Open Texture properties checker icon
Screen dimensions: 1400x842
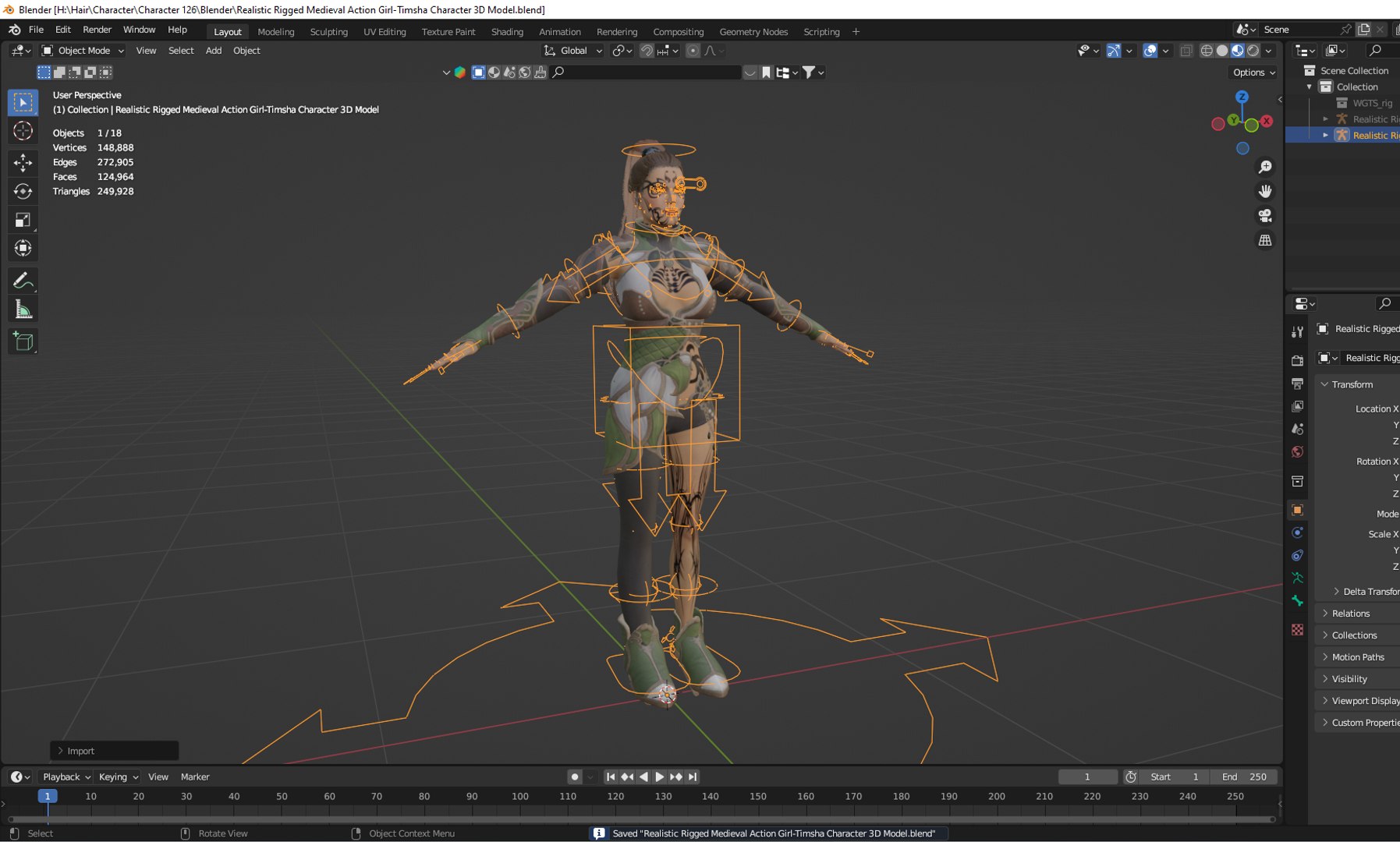tap(1297, 630)
